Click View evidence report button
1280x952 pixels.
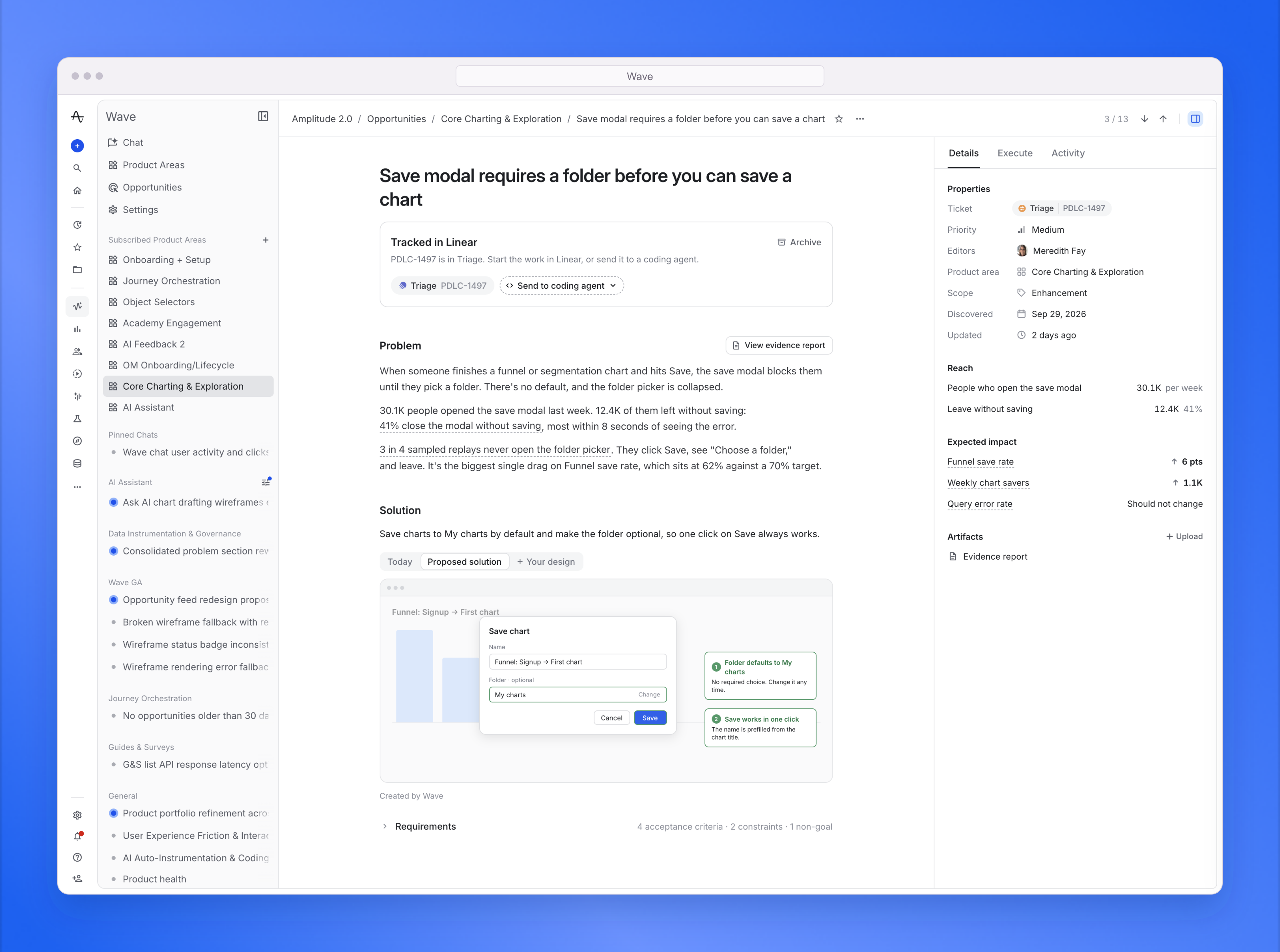tap(779, 345)
